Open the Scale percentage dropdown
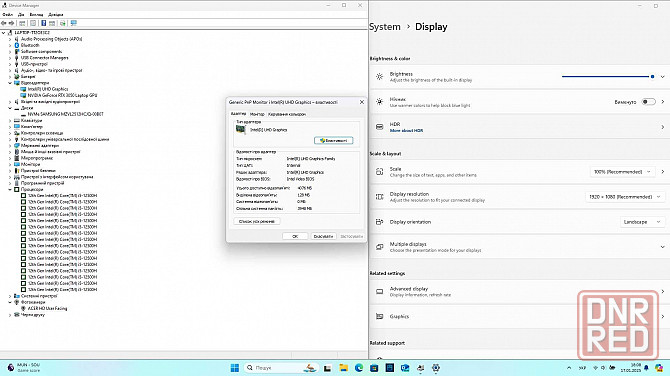The width and height of the screenshot is (670, 376). click(623, 172)
